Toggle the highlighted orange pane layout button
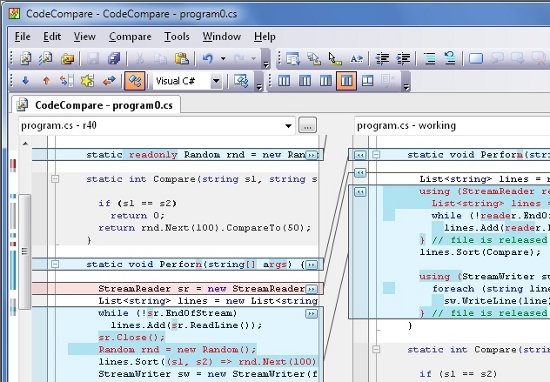The image size is (550, 382). pos(347,81)
